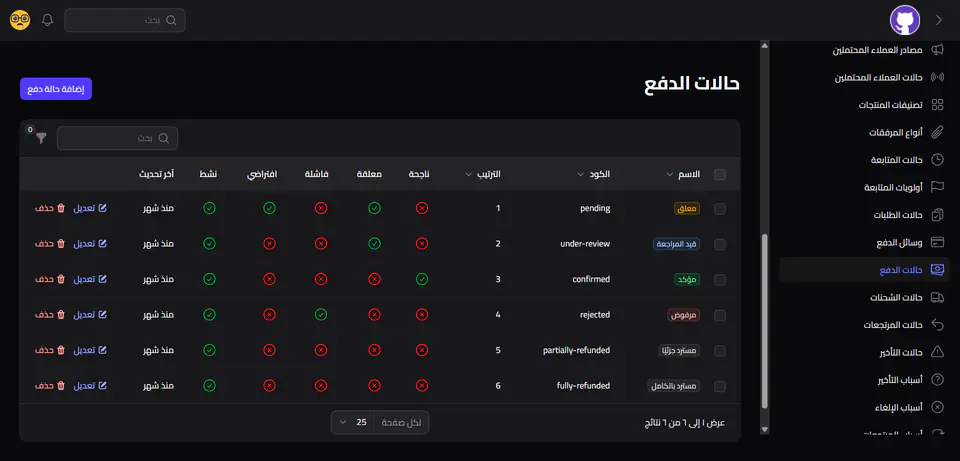Edit the partially-refunded payment status row
This screenshot has height=461, width=960.
tap(90, 350)
